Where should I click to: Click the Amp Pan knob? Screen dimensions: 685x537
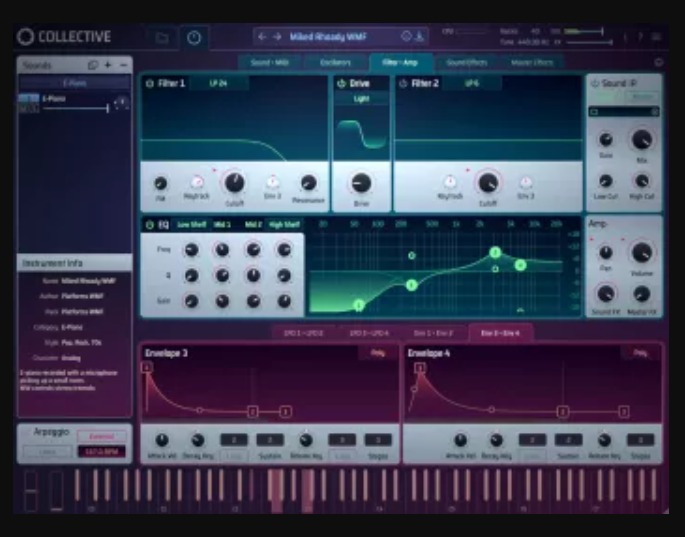click(x=605, y=253)
